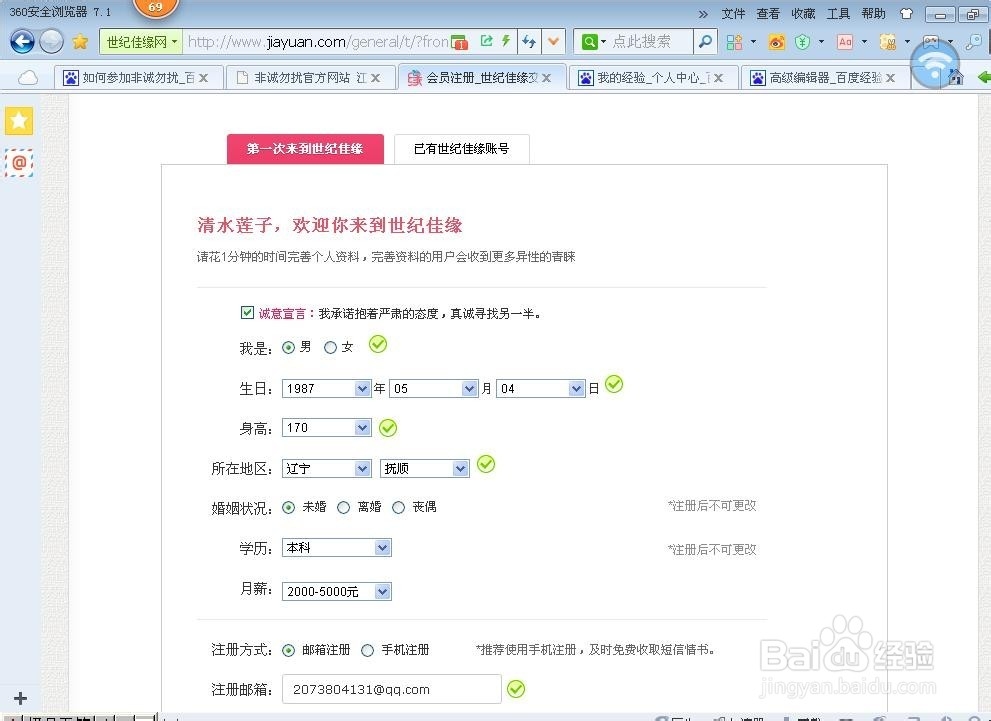
Task: Click the search magnifier in the search box
Action: pyautogui.click(x=705, y=42)
